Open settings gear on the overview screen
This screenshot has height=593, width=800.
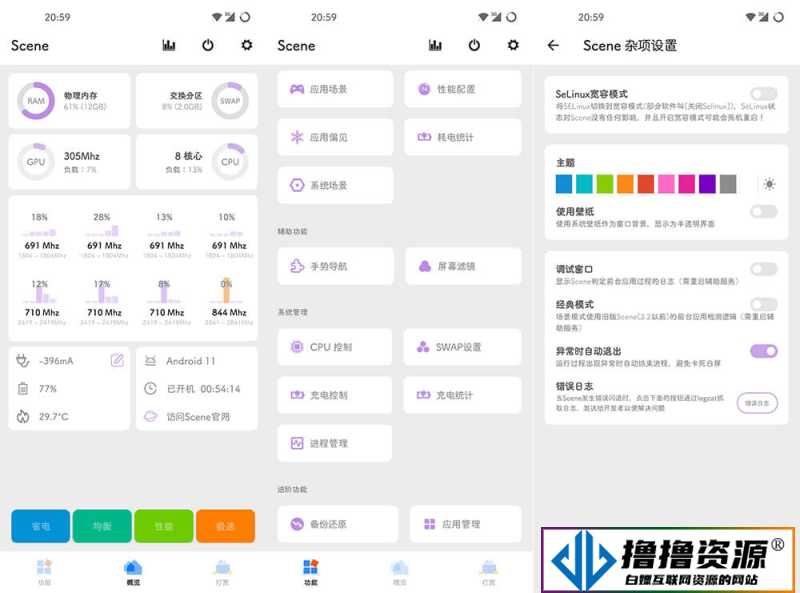coord(246,45)
